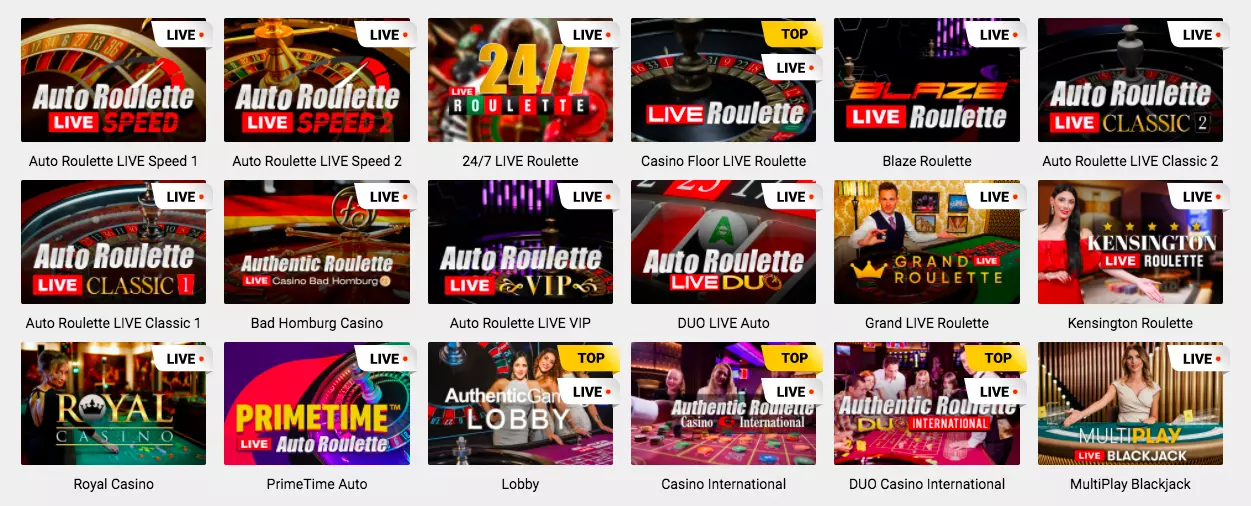Screen dimensions: 1251x506
Task: Click the Casino Floor LIVE Roulette text label
Action: (x=724, y=161)
